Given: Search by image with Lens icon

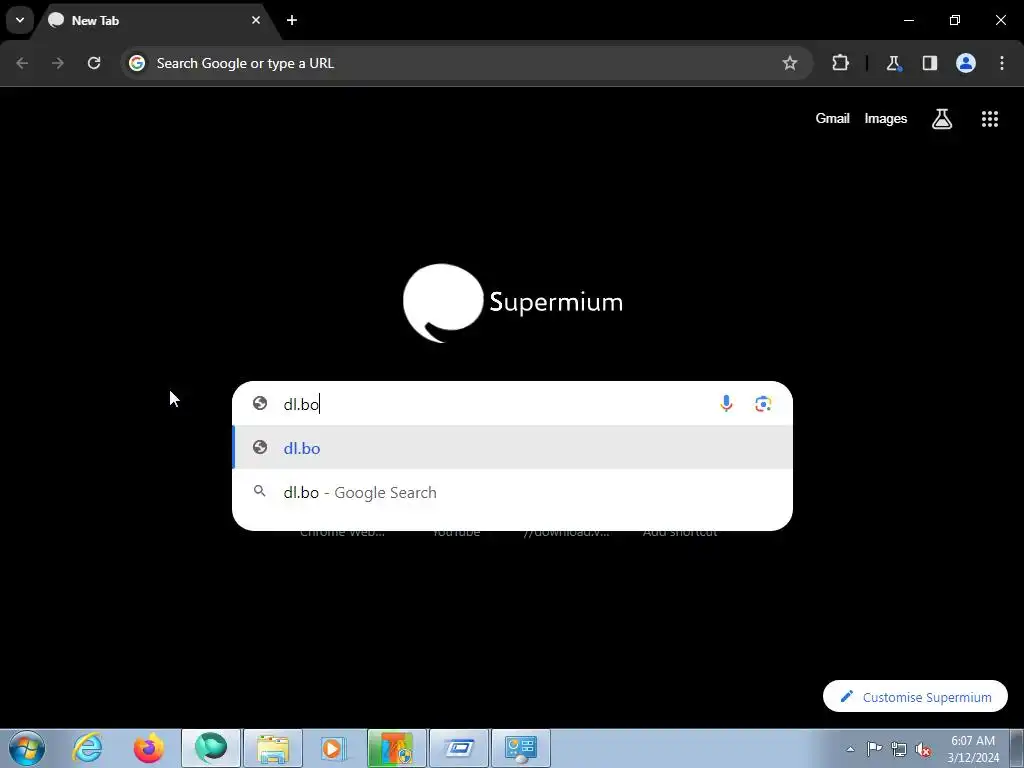Looking at the screenshot, I should [x=763, y=404].
